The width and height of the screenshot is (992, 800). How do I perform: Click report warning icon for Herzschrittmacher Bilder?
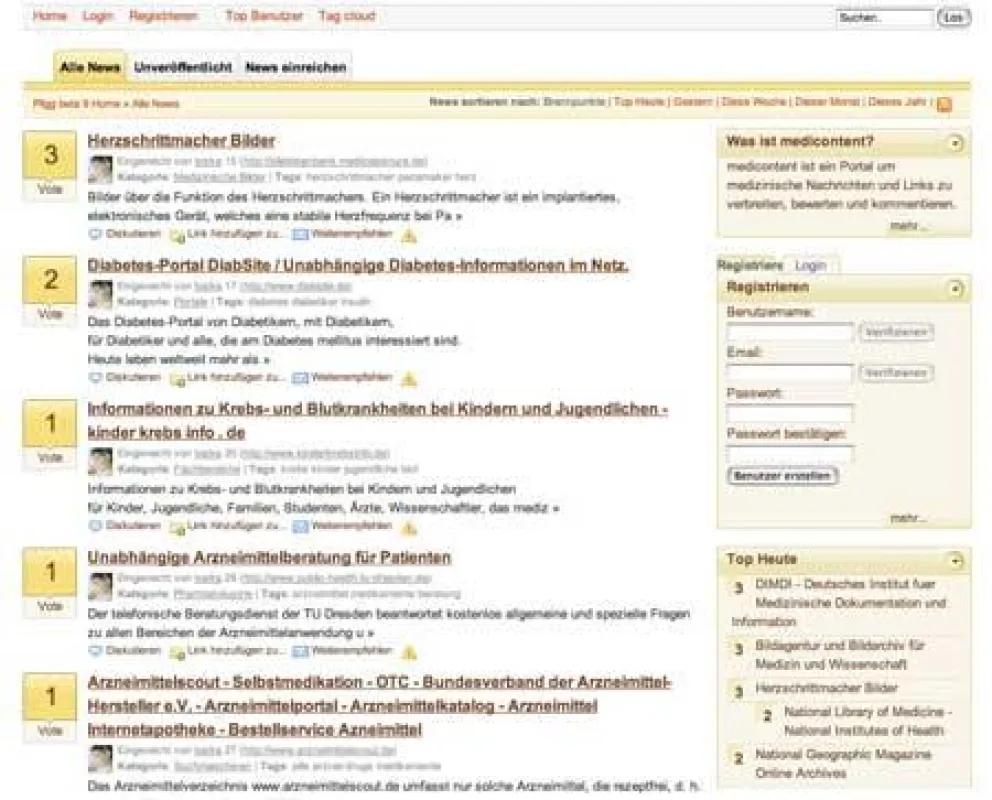(409, 236)
